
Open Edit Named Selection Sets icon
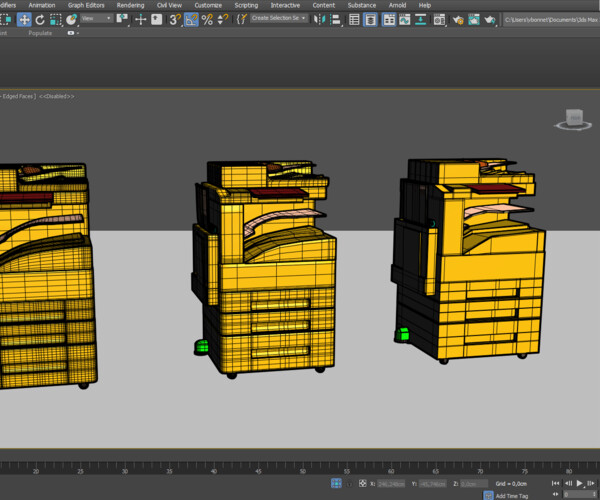[x=241, y=19]
